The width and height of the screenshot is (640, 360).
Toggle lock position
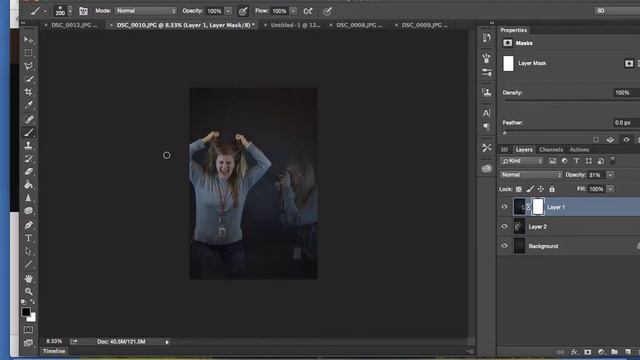541,189
